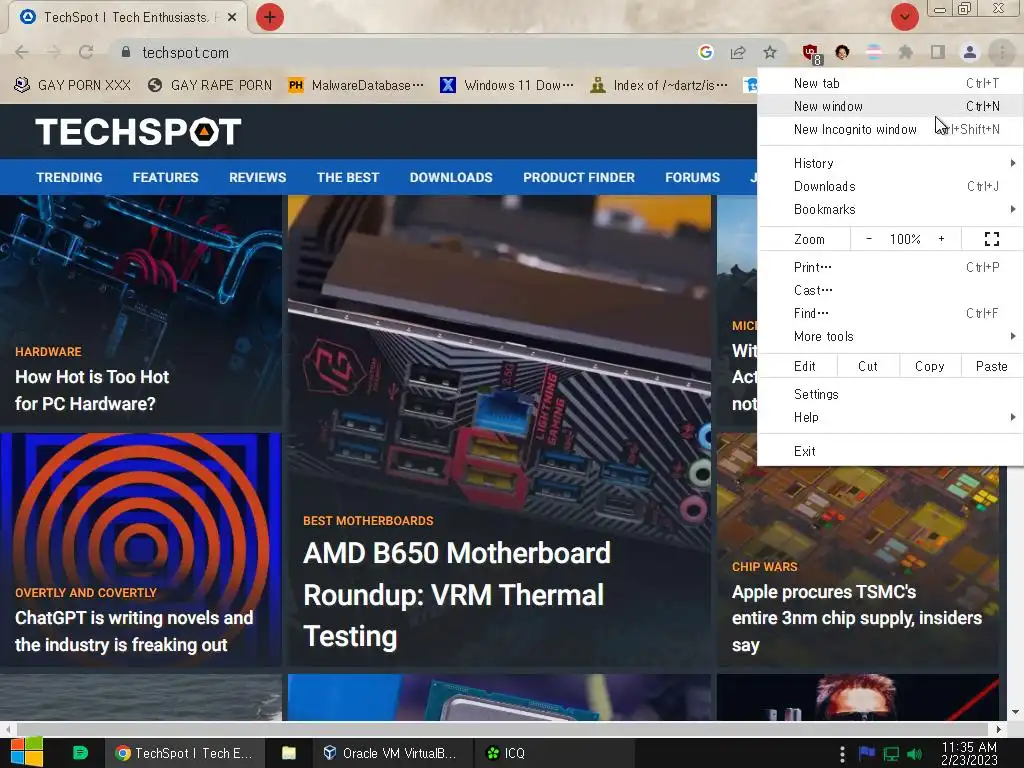Expand the History submenu
The image size is (1024, 768).
(x=890, y=163)
